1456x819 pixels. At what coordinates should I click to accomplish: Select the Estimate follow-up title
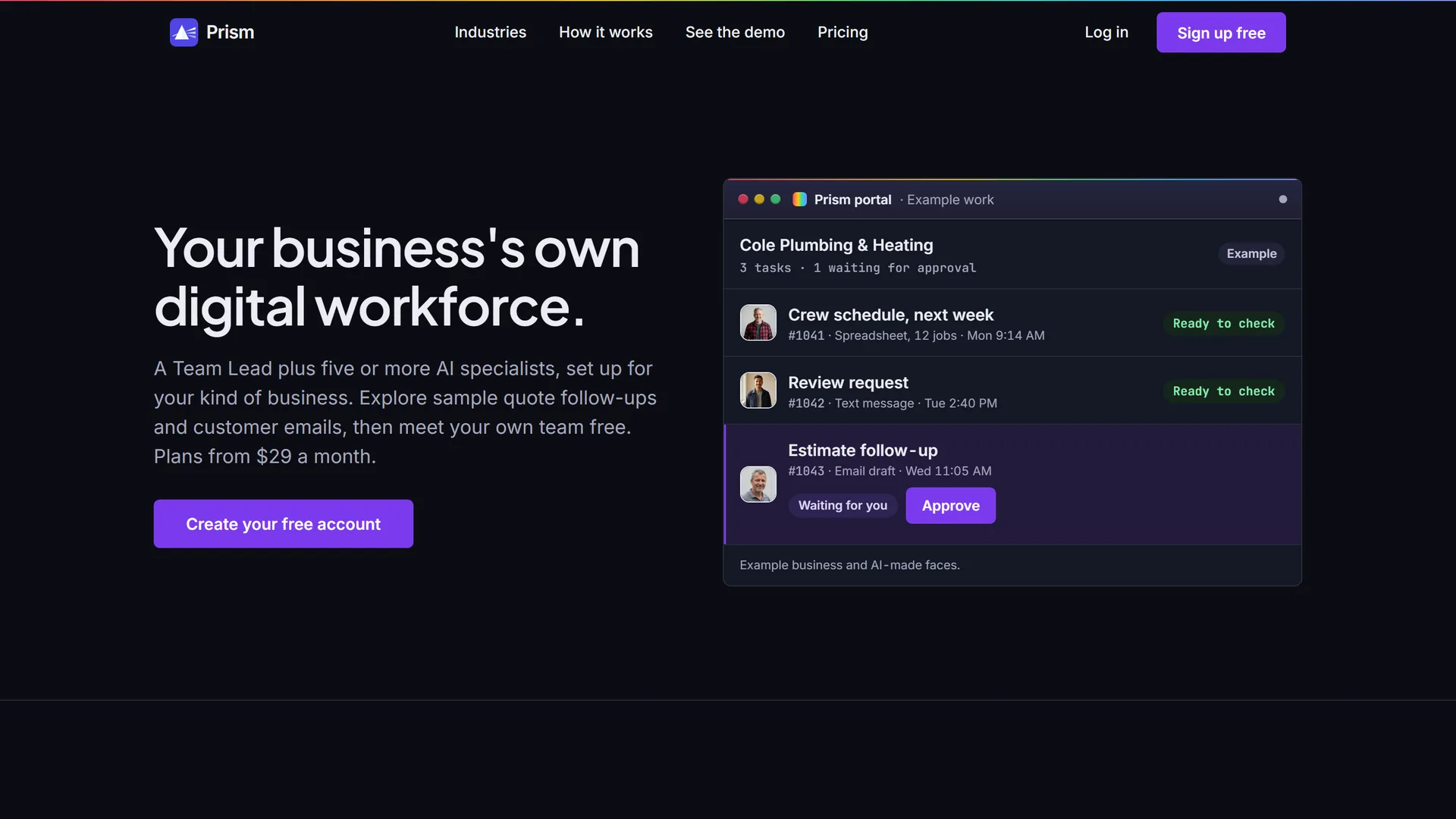tap(863, 450)
